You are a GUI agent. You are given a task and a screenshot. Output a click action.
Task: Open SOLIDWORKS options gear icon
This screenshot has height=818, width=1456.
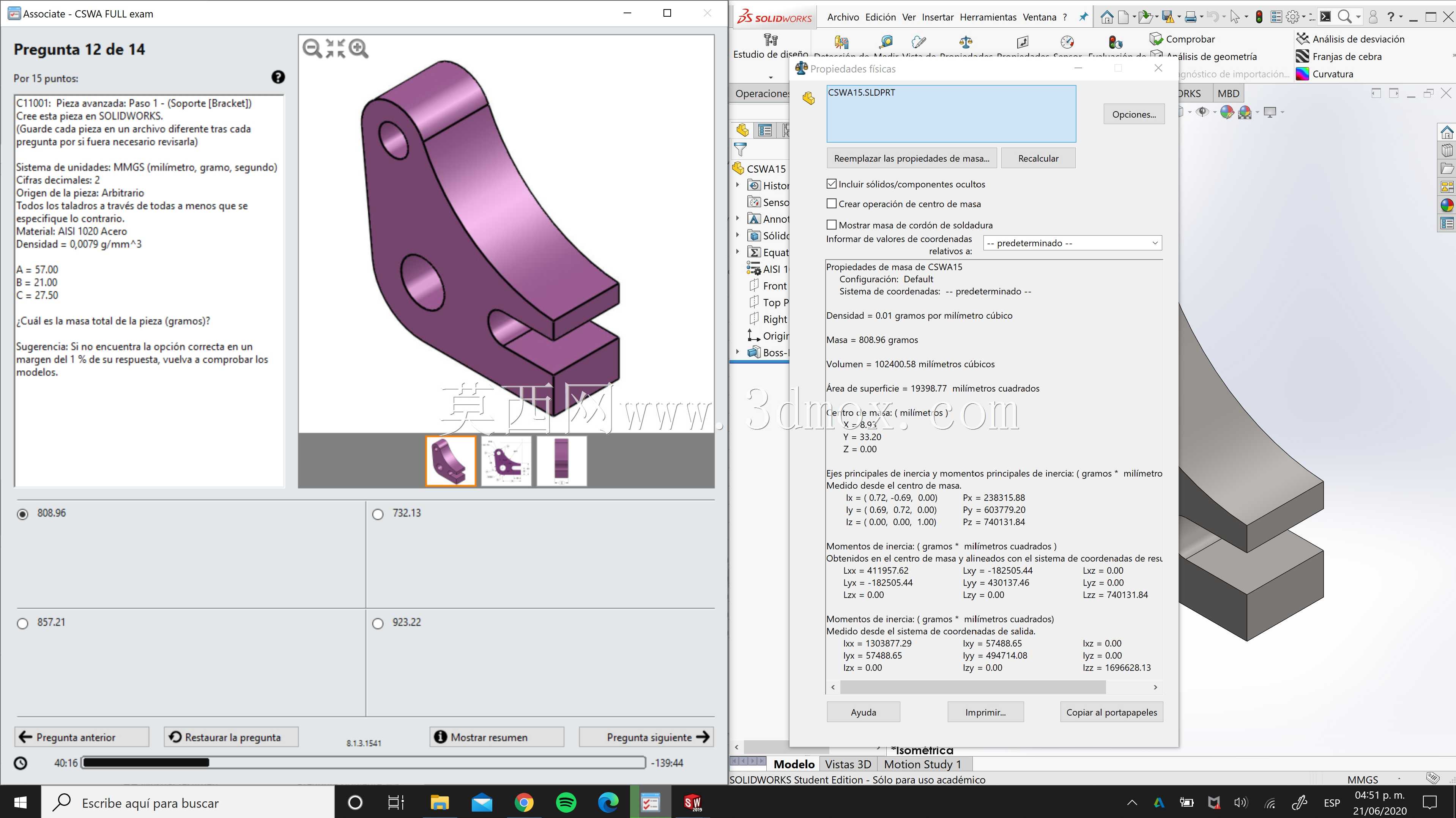pyautogui.click(x=1293, y=17)
